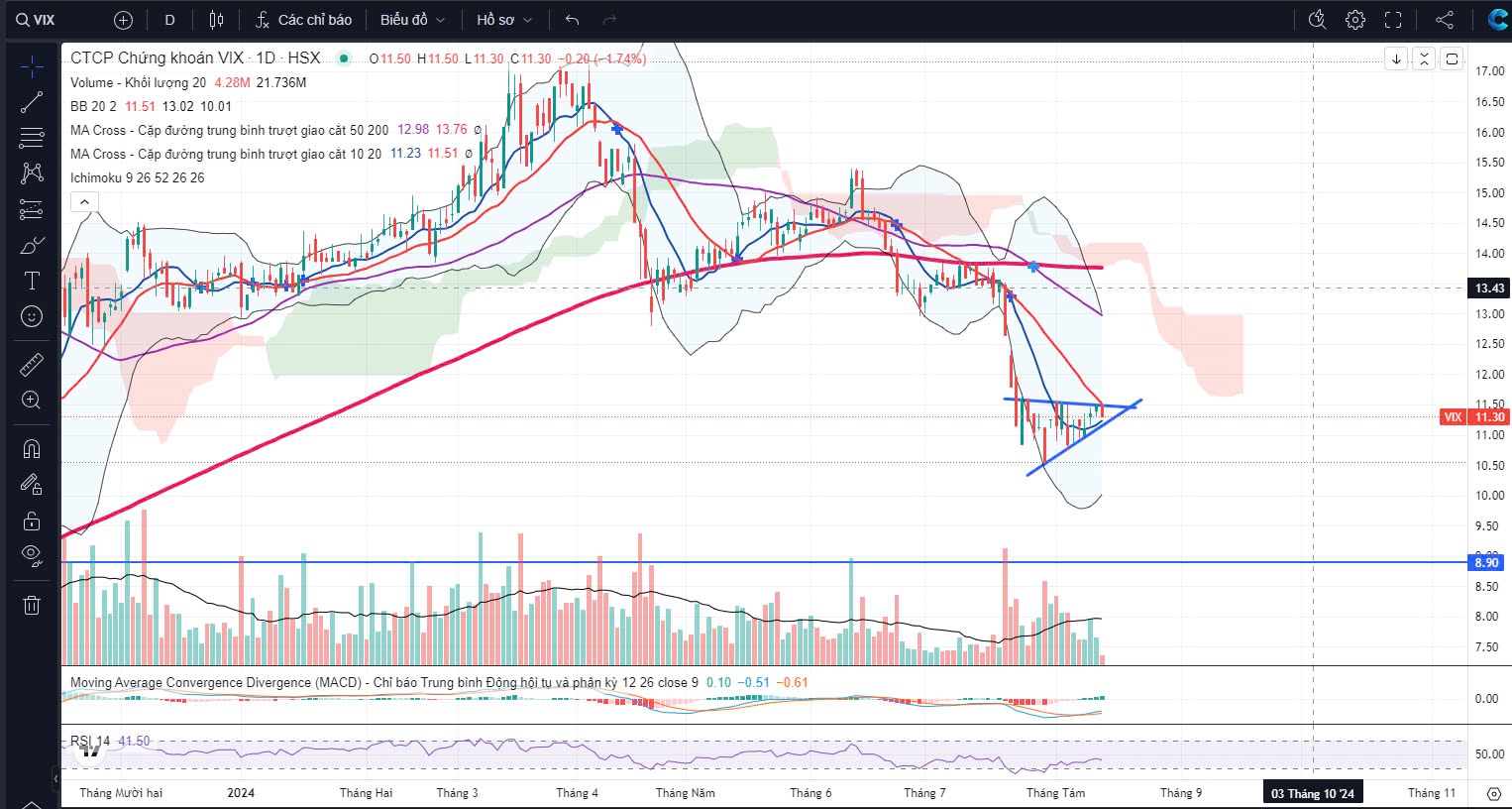
Task: Click the Tháng Tám time axis label
Action: click(x=1055, y=793)
